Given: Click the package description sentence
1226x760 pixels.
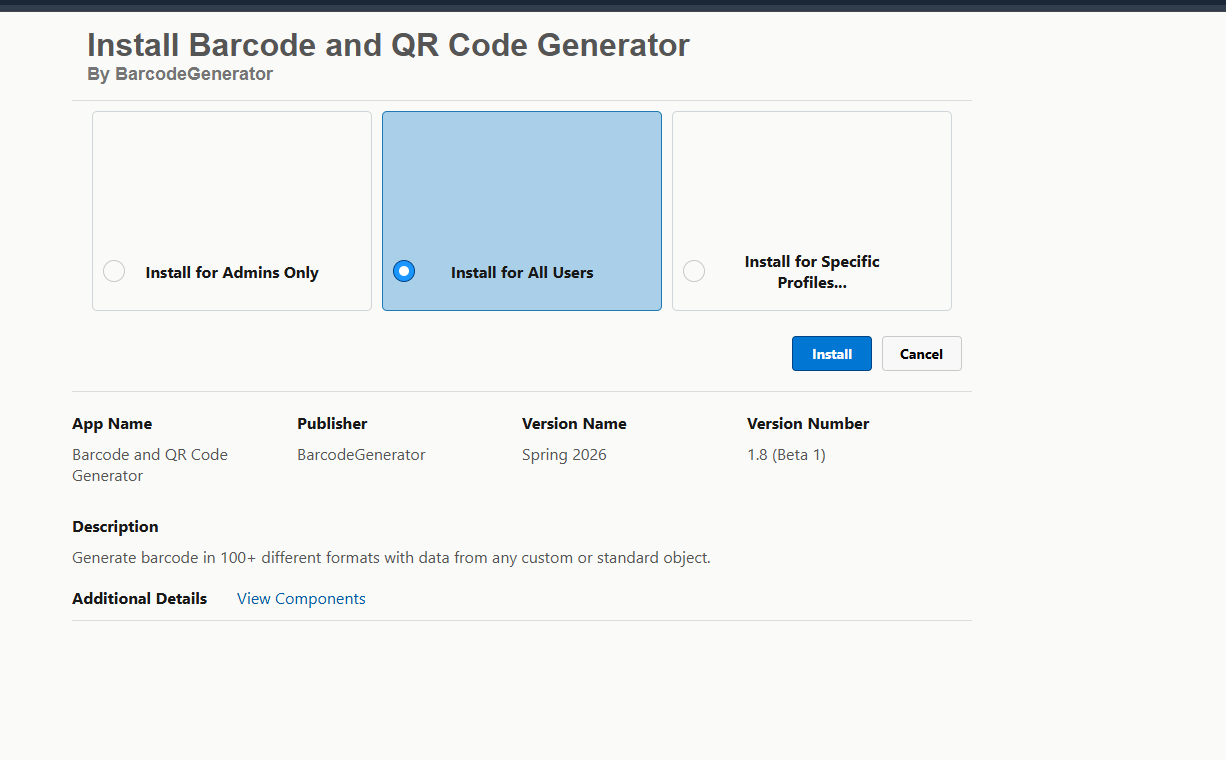Looking at the screenshot, I should tap(391, 558).
